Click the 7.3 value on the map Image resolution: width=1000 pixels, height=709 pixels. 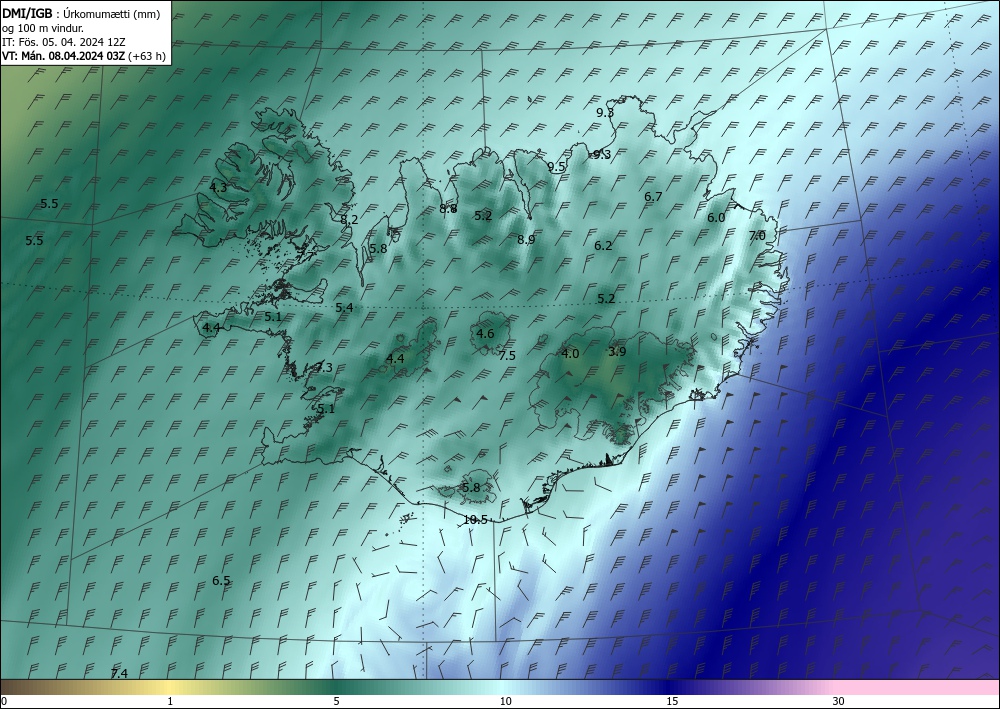coord(324,368)
